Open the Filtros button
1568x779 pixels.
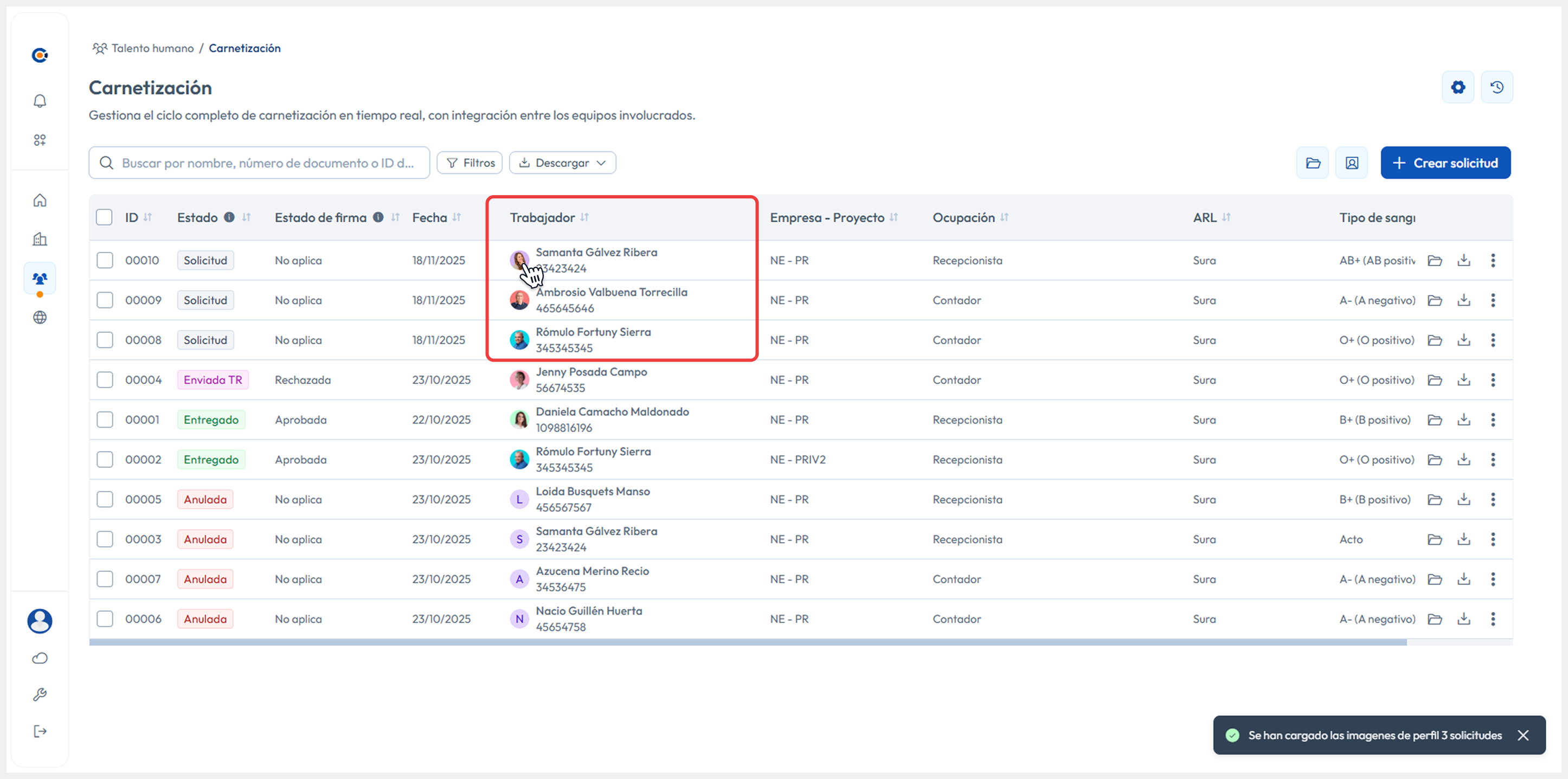[470, 163]
